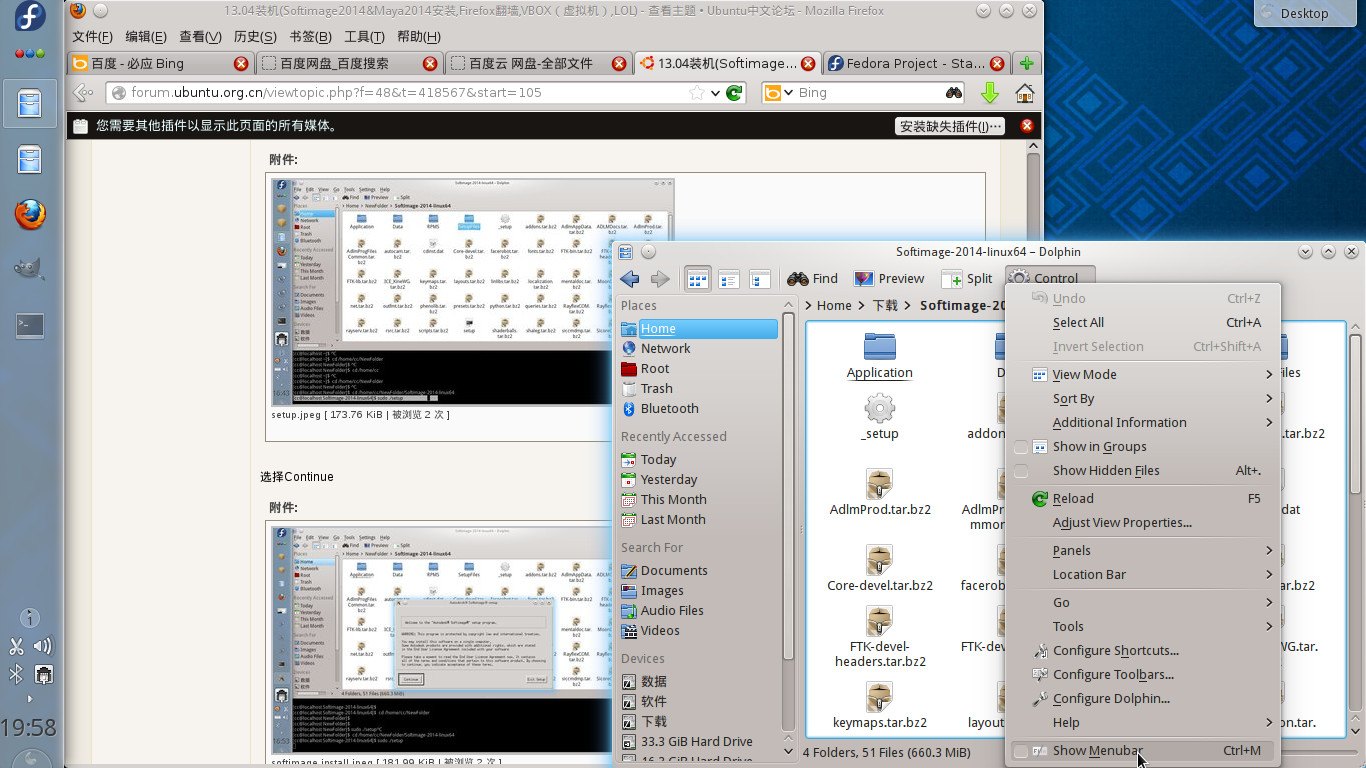Open Firefox home page icon
The height and width of the screenshot is (768, 1366).
pos(1024,93)
